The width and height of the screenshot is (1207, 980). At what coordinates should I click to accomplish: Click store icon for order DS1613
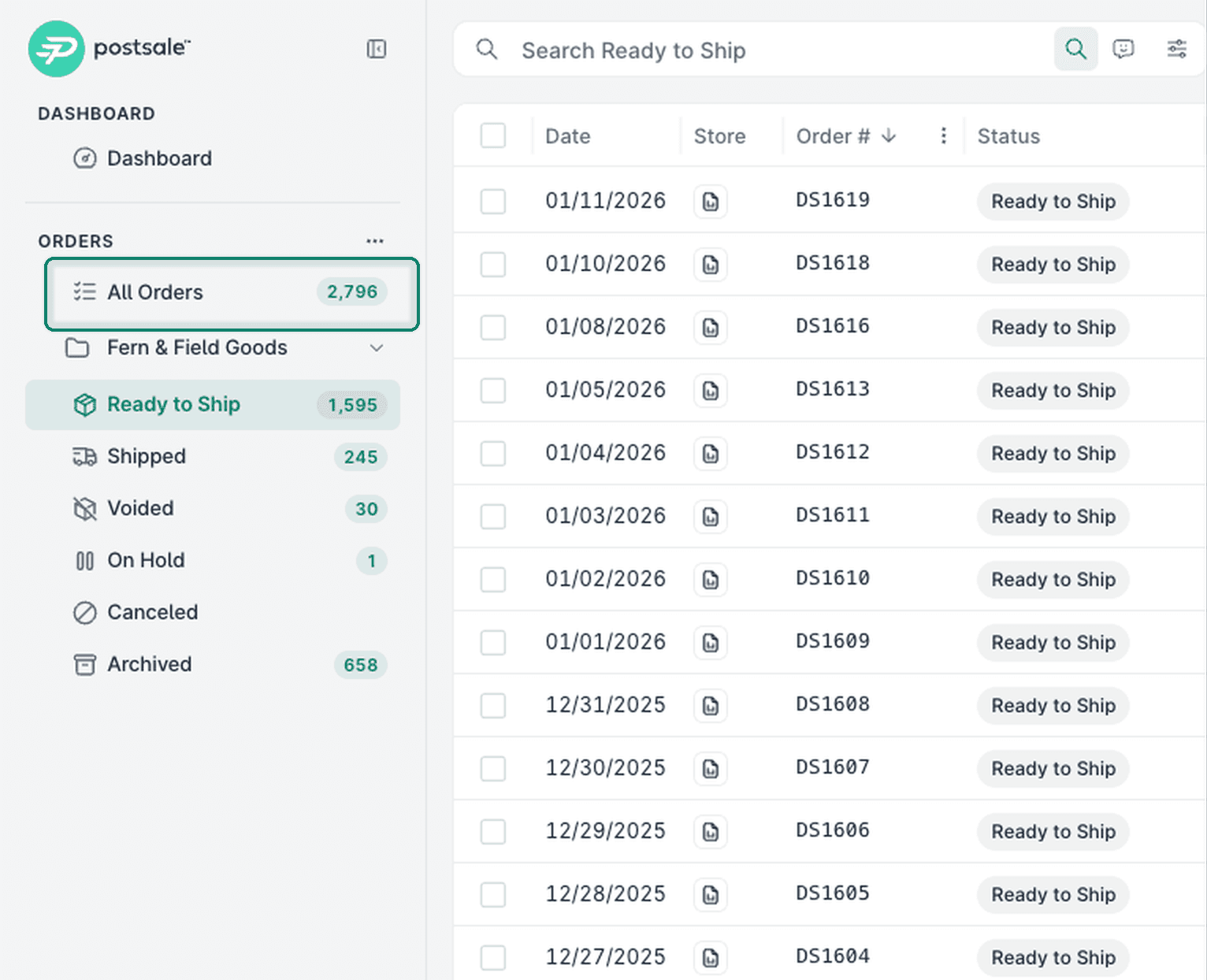coord(711,391)
